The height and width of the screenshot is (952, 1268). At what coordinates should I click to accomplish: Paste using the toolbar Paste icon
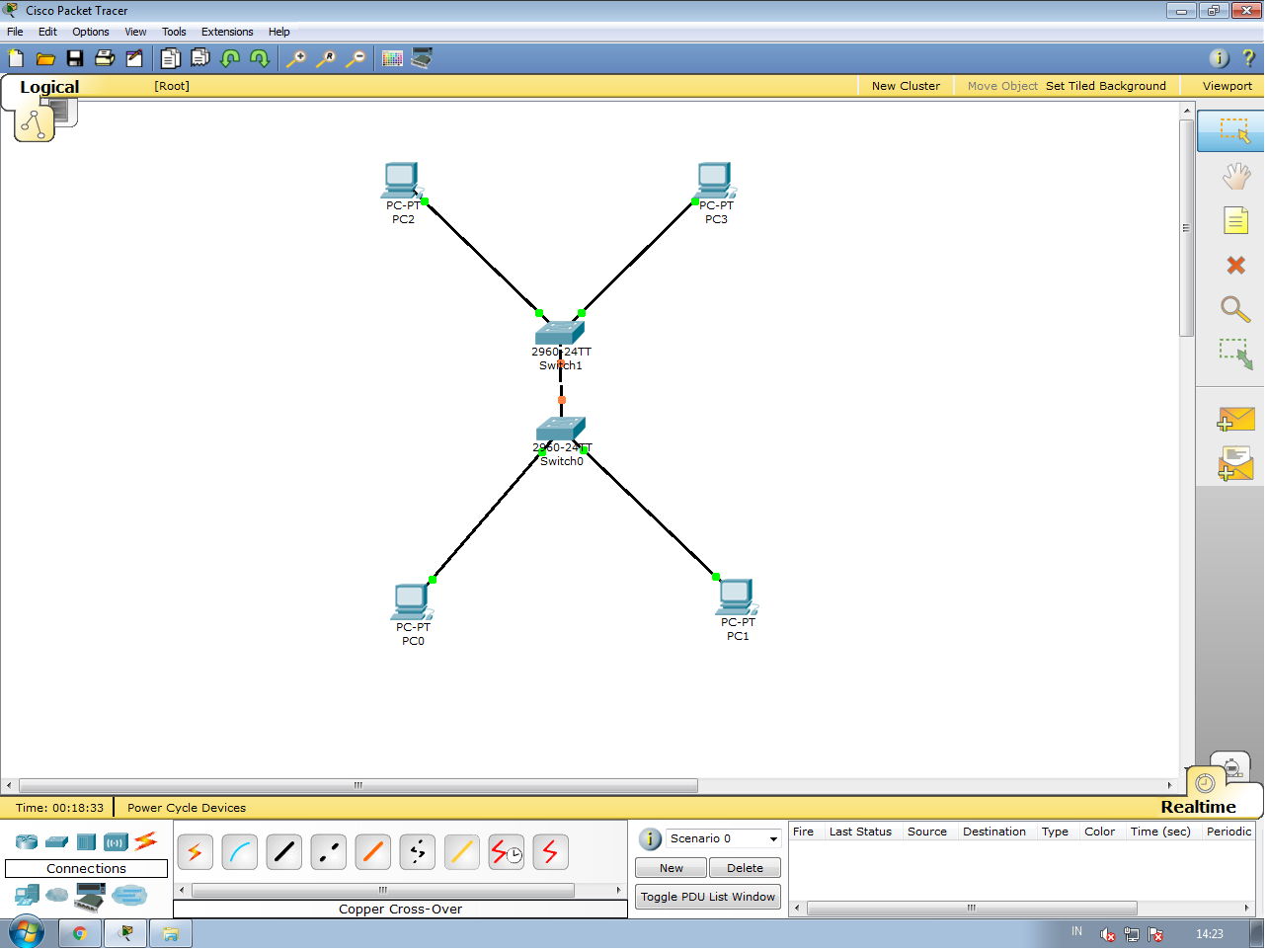200,59
